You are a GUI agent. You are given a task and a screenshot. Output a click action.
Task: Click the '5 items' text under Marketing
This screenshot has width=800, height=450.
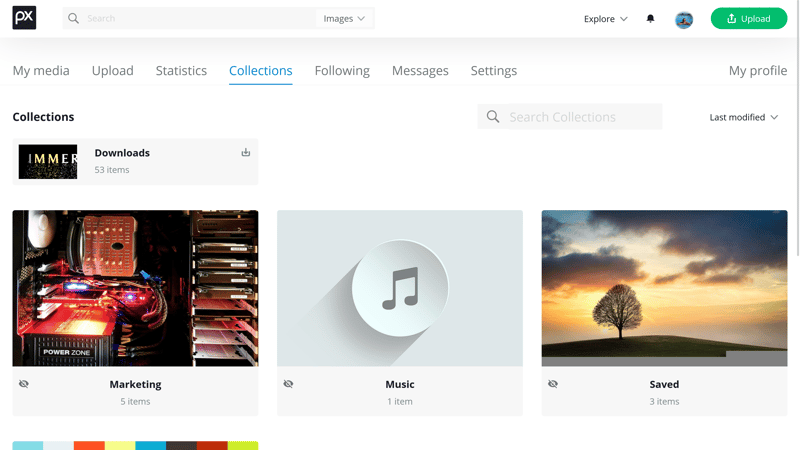[135, 402]
